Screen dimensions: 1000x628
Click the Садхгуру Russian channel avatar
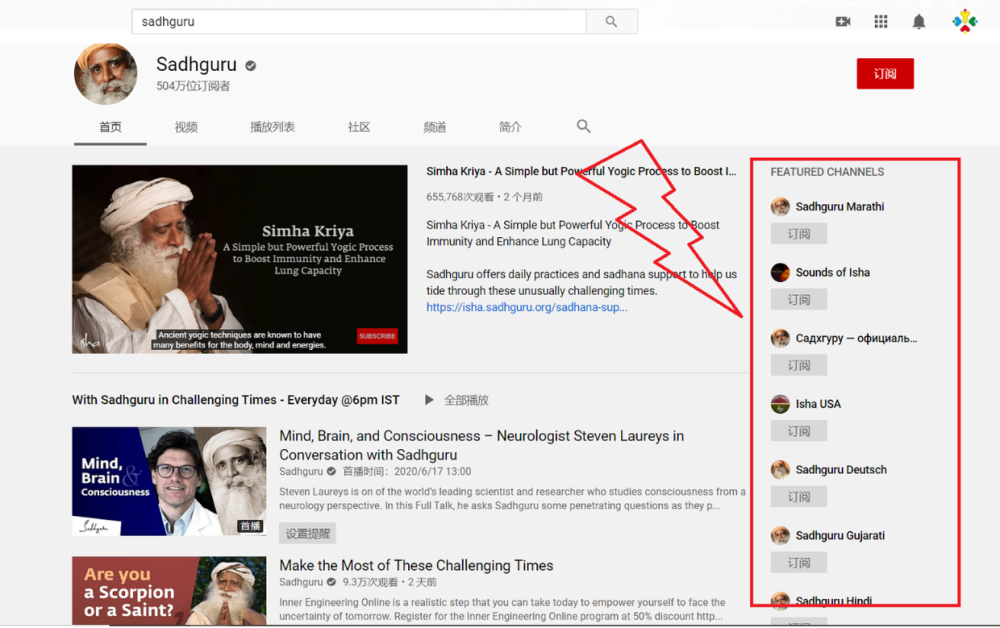coord(780,338)
